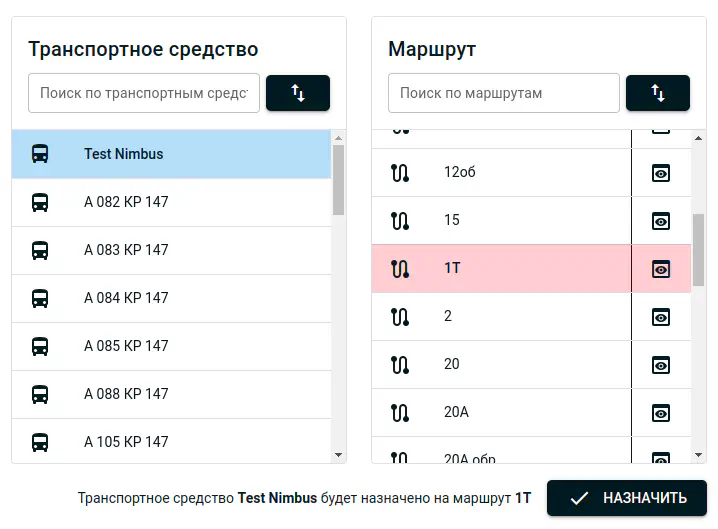Click the bus icon for A 083 КР 147
718x529 pixels.
click(40, 250)
